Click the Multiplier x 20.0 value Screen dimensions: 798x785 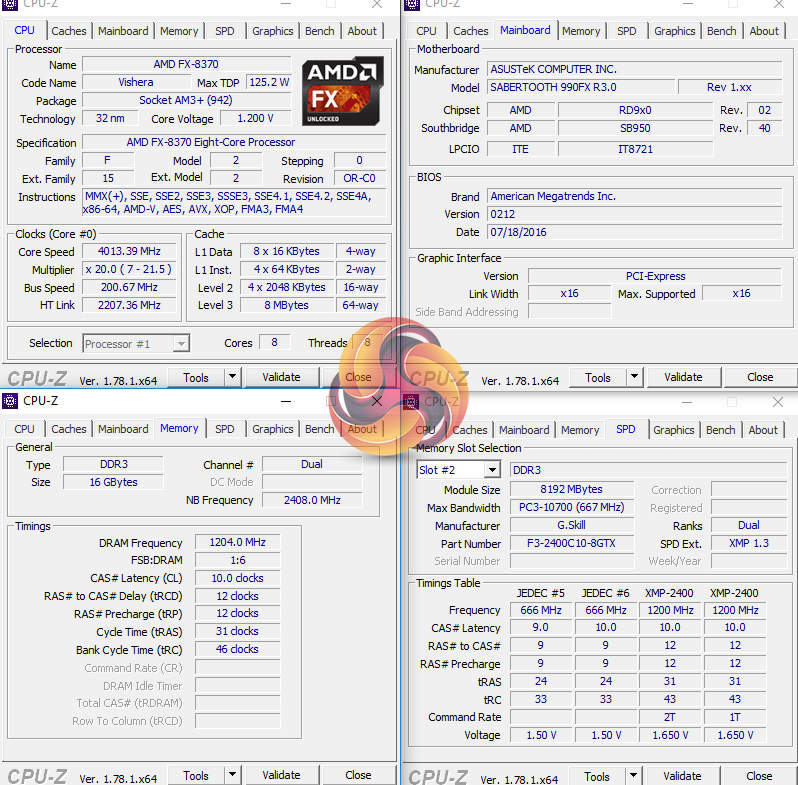click(x=129, y=269)
